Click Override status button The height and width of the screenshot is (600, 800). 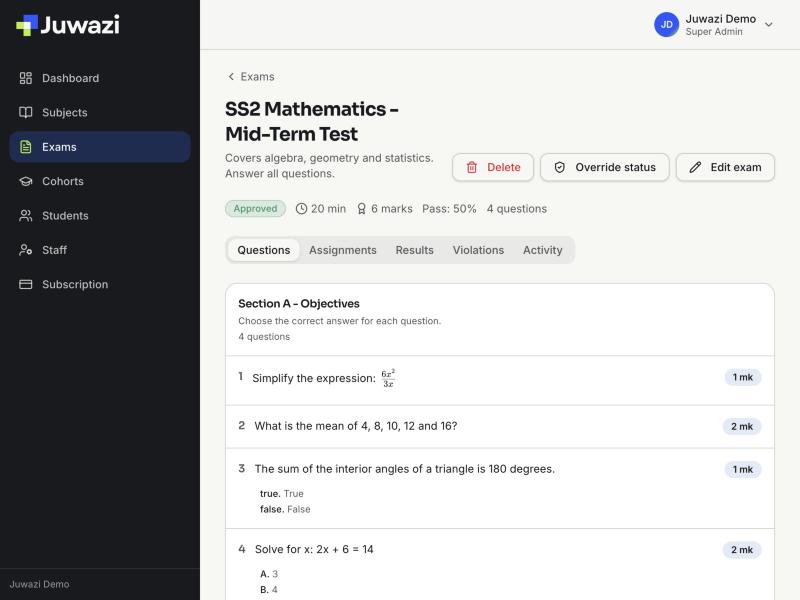(605, 167)
